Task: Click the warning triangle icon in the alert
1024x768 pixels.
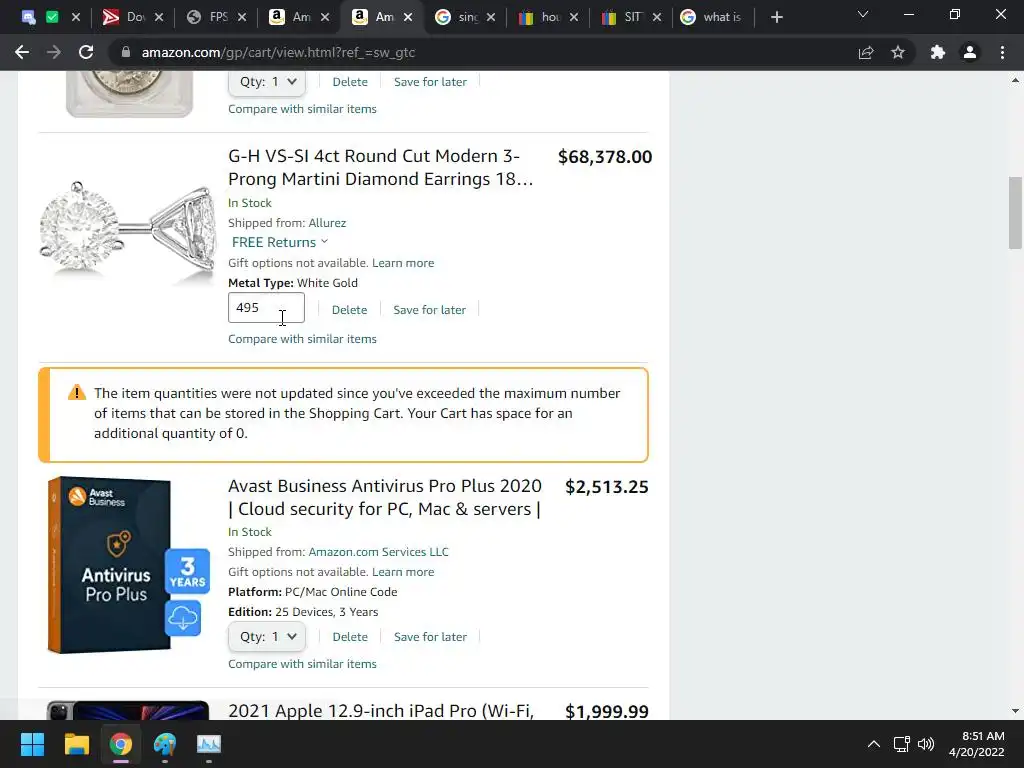Action: coord(76,392)
